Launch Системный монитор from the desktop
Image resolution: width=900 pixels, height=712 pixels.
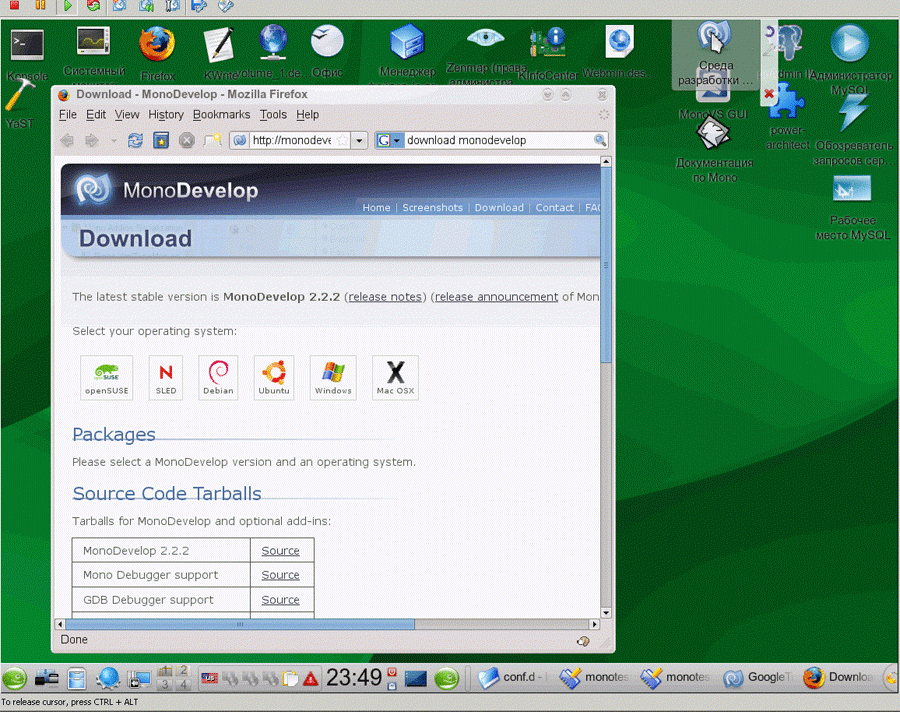tap(94, 41)
